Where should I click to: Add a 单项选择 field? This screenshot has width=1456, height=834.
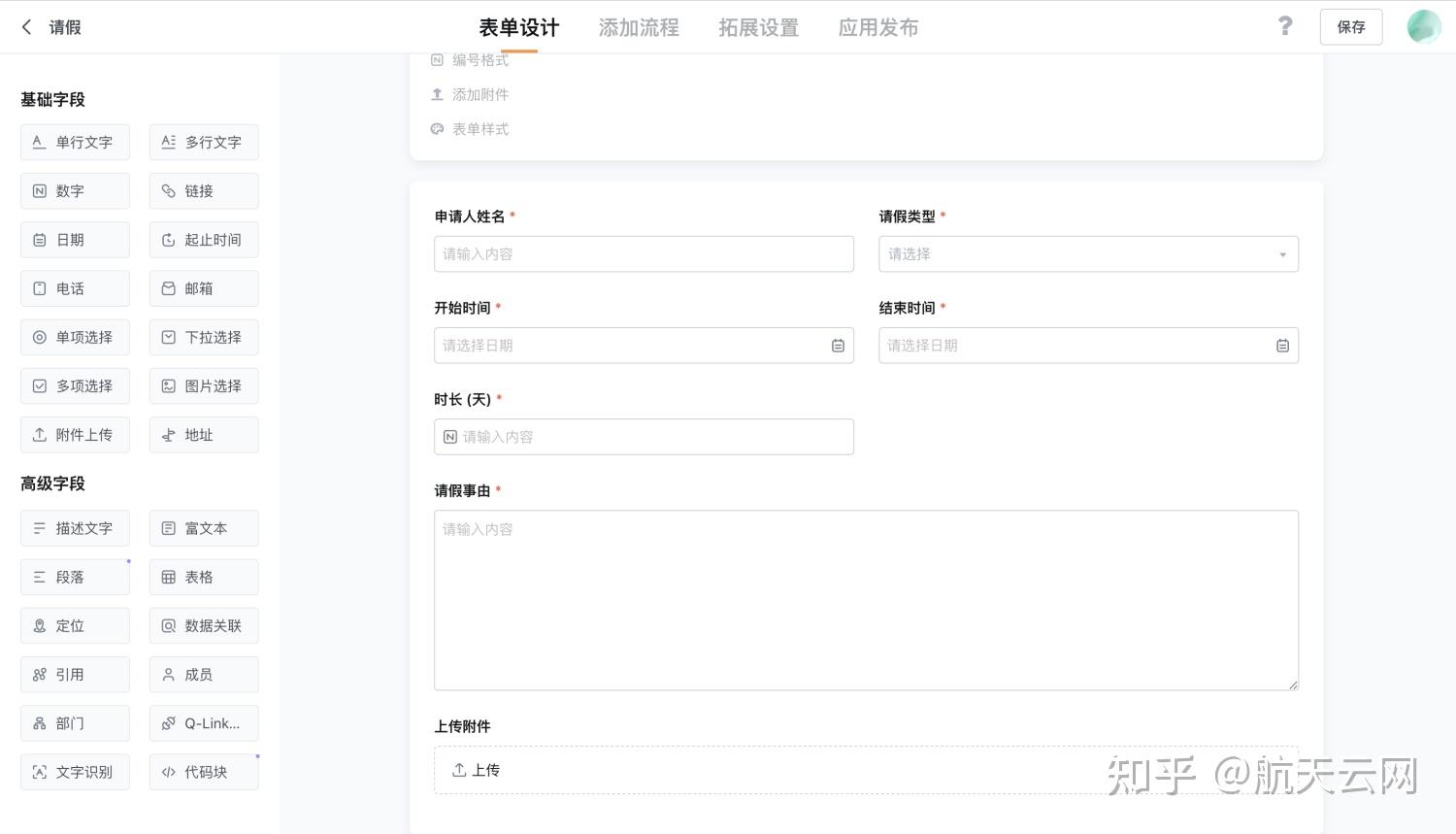(x=75, y=337)
